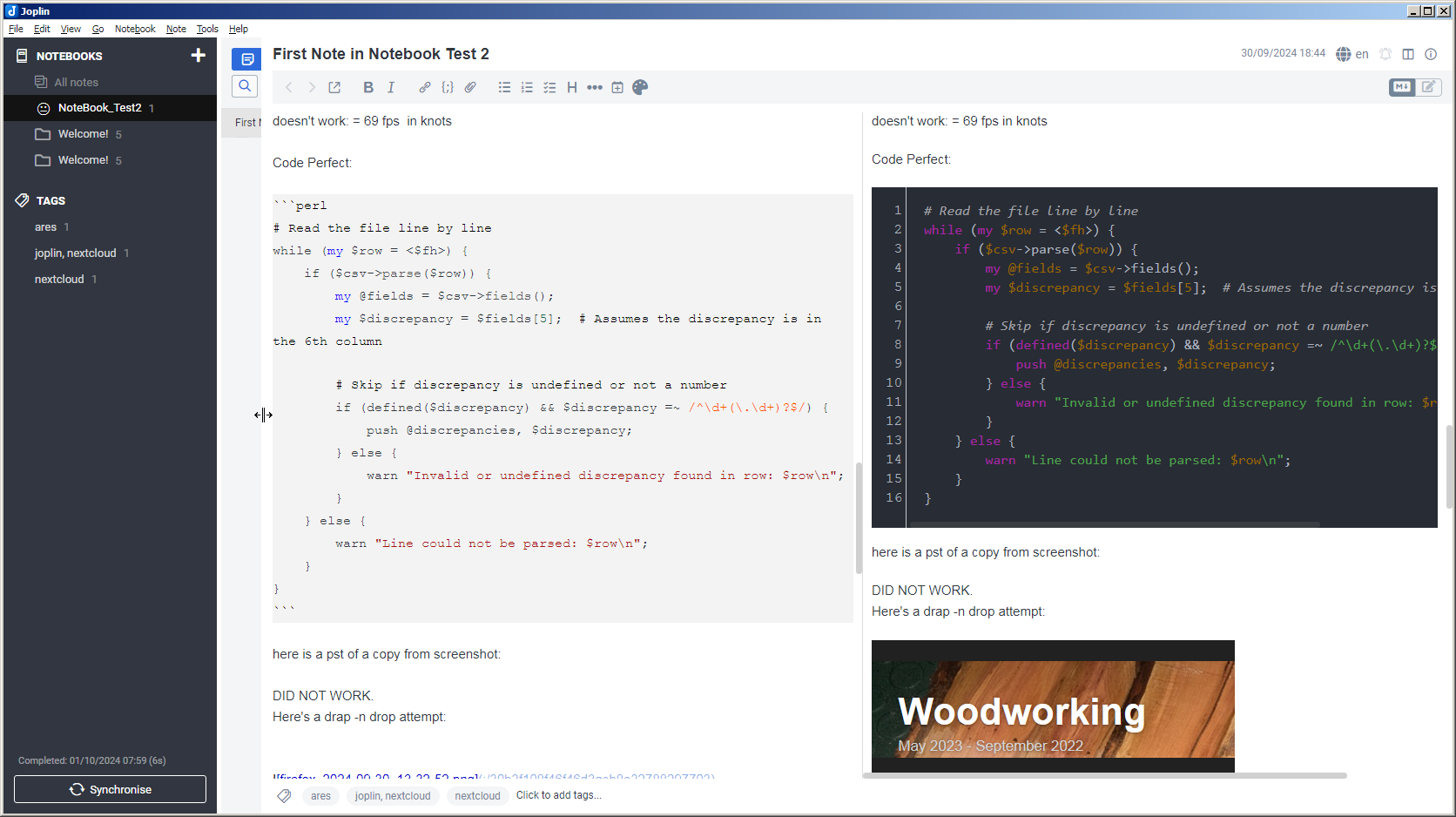Click the note date 30/09/2024 18:44
This screenshot has height=817, width=1456.
1283,53
